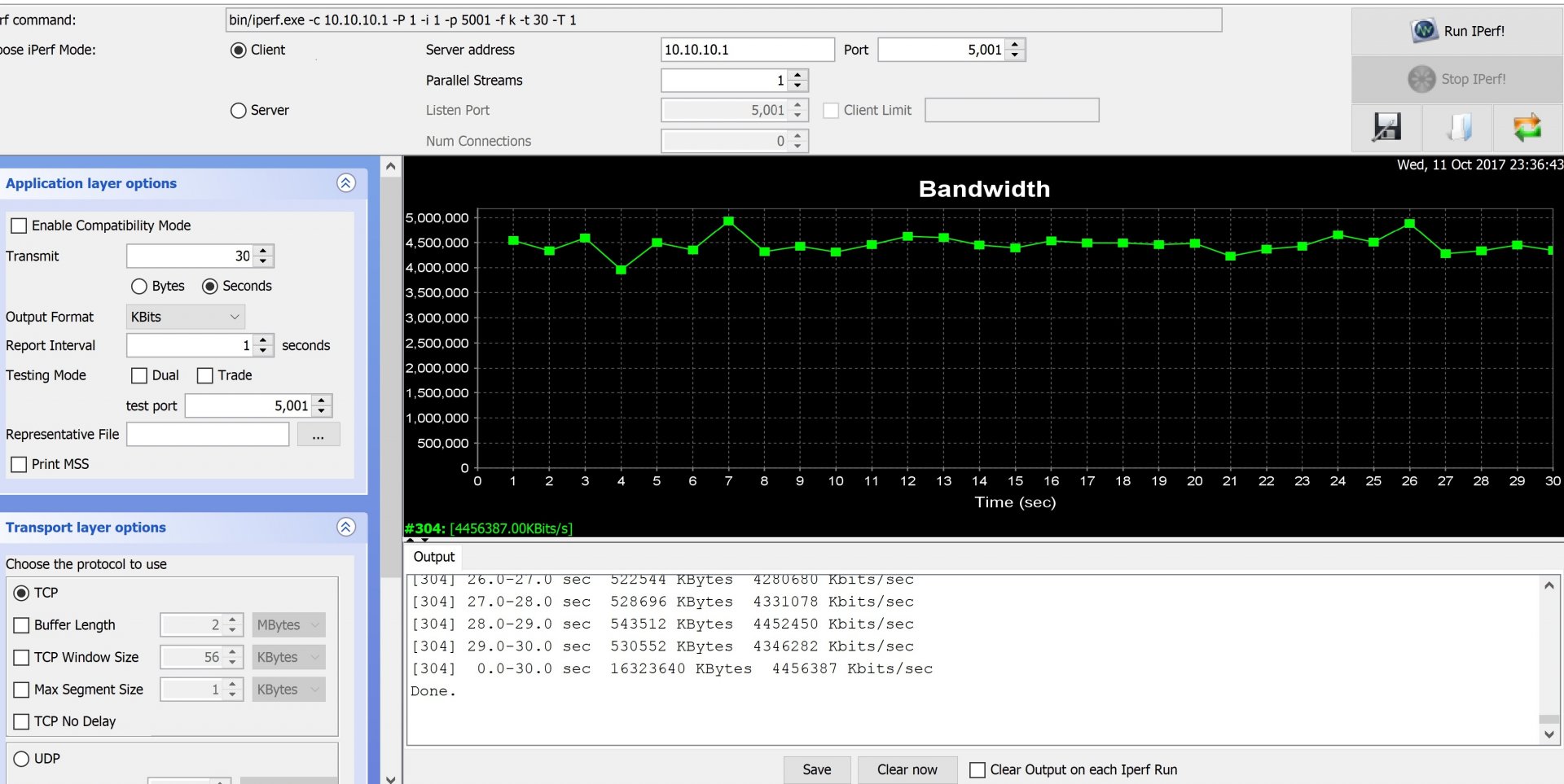Click the Save output button

pos(816,769)
